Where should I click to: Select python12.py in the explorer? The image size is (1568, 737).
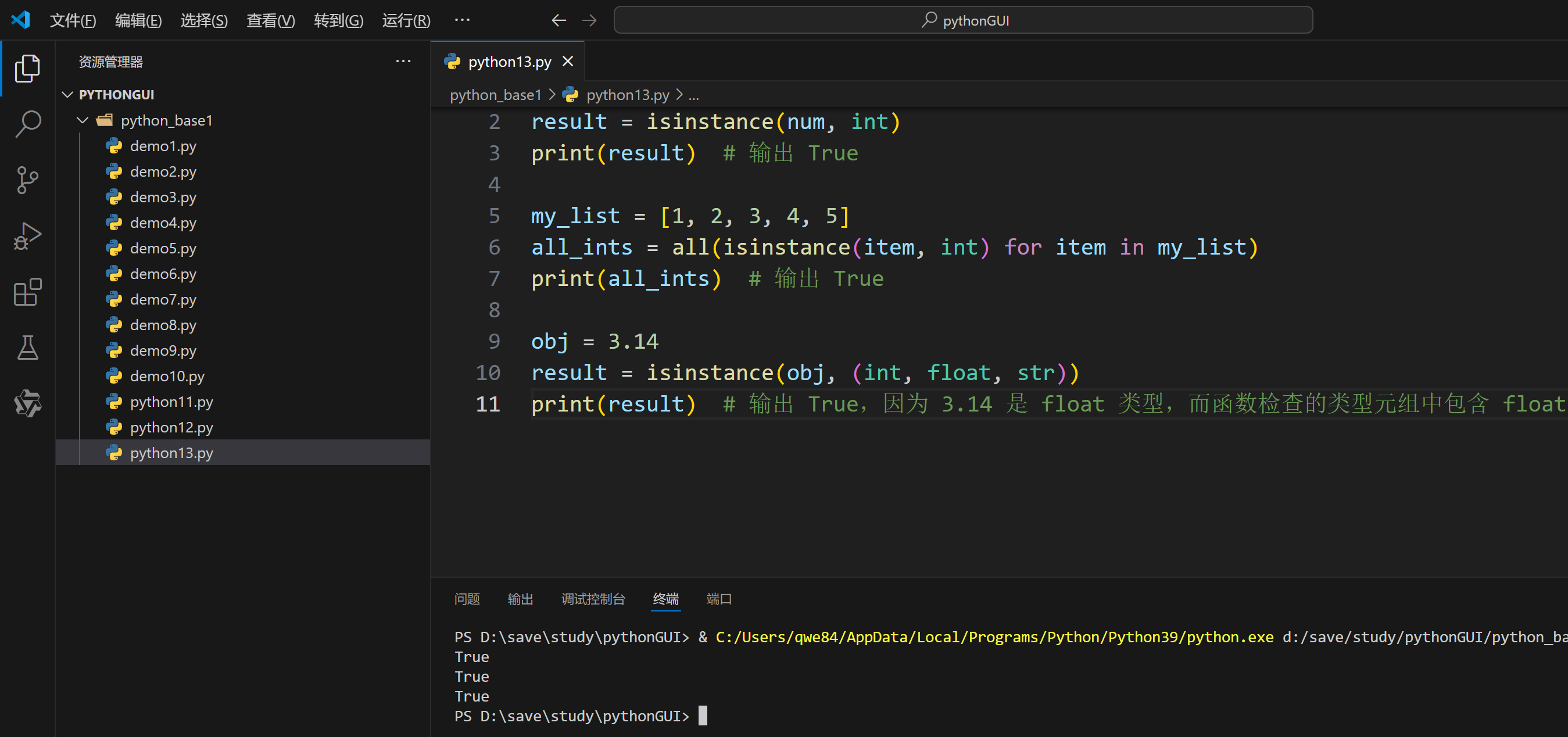[x=171, y=427]
